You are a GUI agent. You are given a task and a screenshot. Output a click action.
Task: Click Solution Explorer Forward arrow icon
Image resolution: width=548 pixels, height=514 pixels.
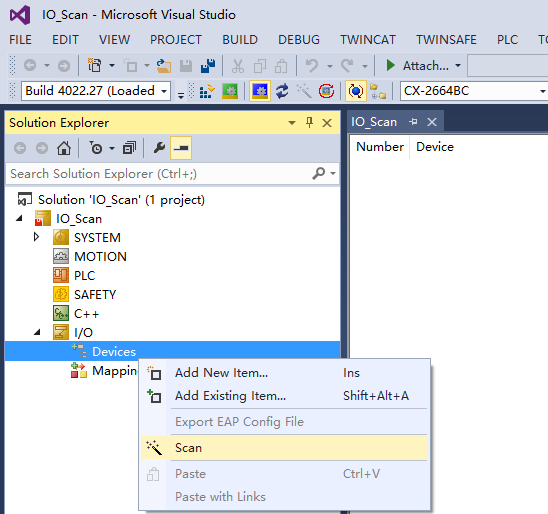42,148
